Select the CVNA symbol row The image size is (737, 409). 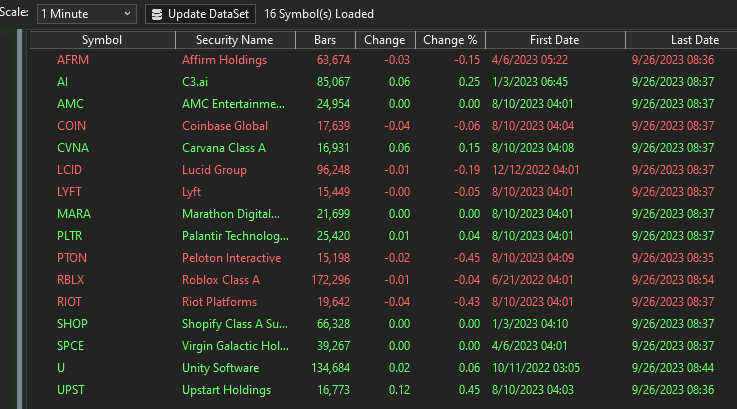(x=74, y=148)
